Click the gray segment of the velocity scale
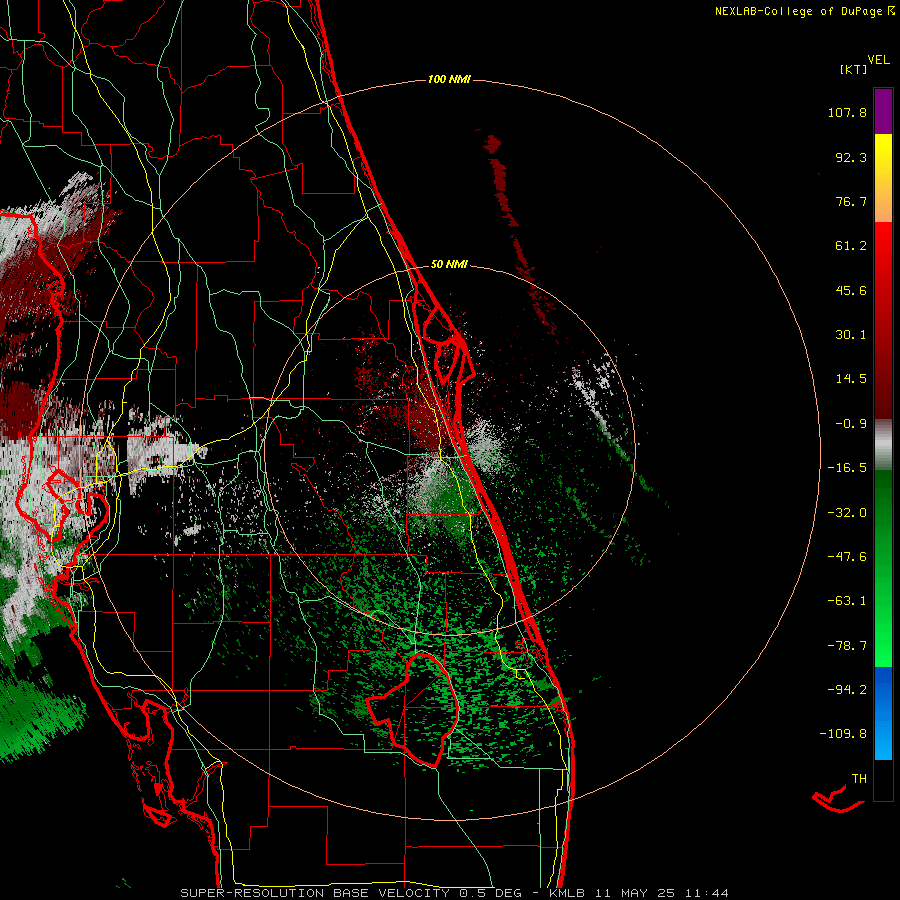Viewport: 900px width, 900px height. pos(883,445)
